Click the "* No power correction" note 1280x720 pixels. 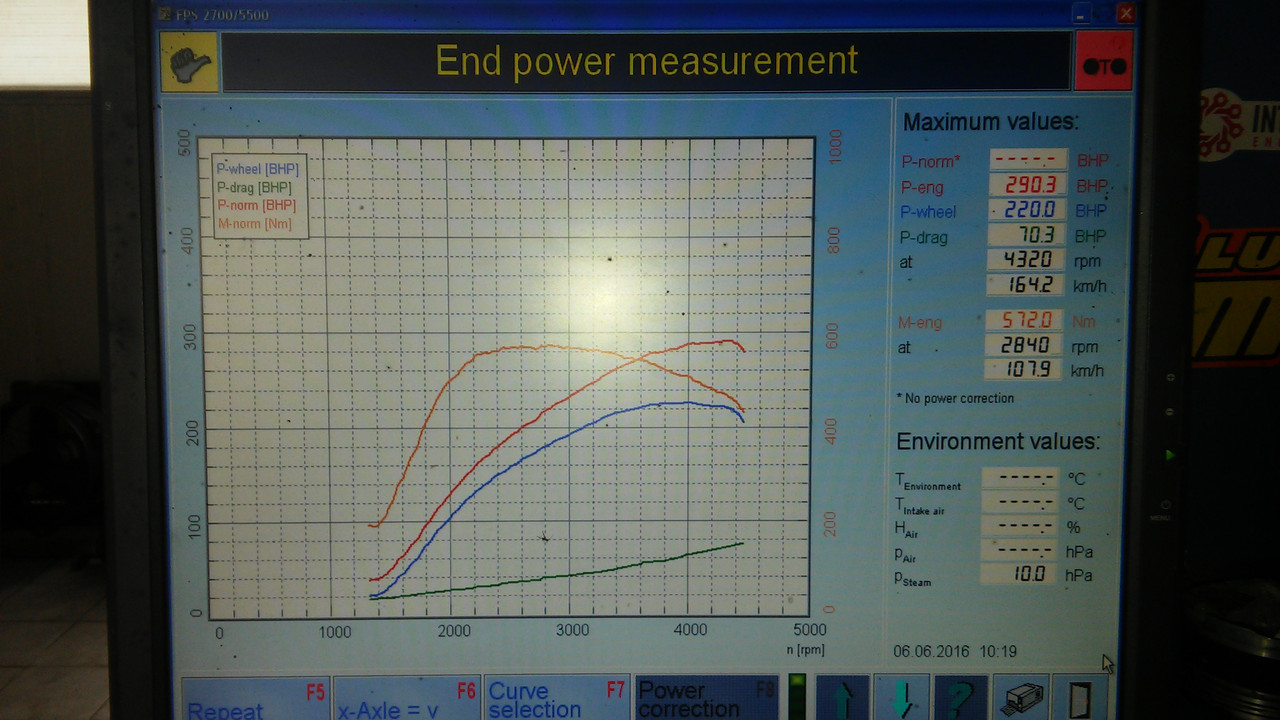coord(955,398)
